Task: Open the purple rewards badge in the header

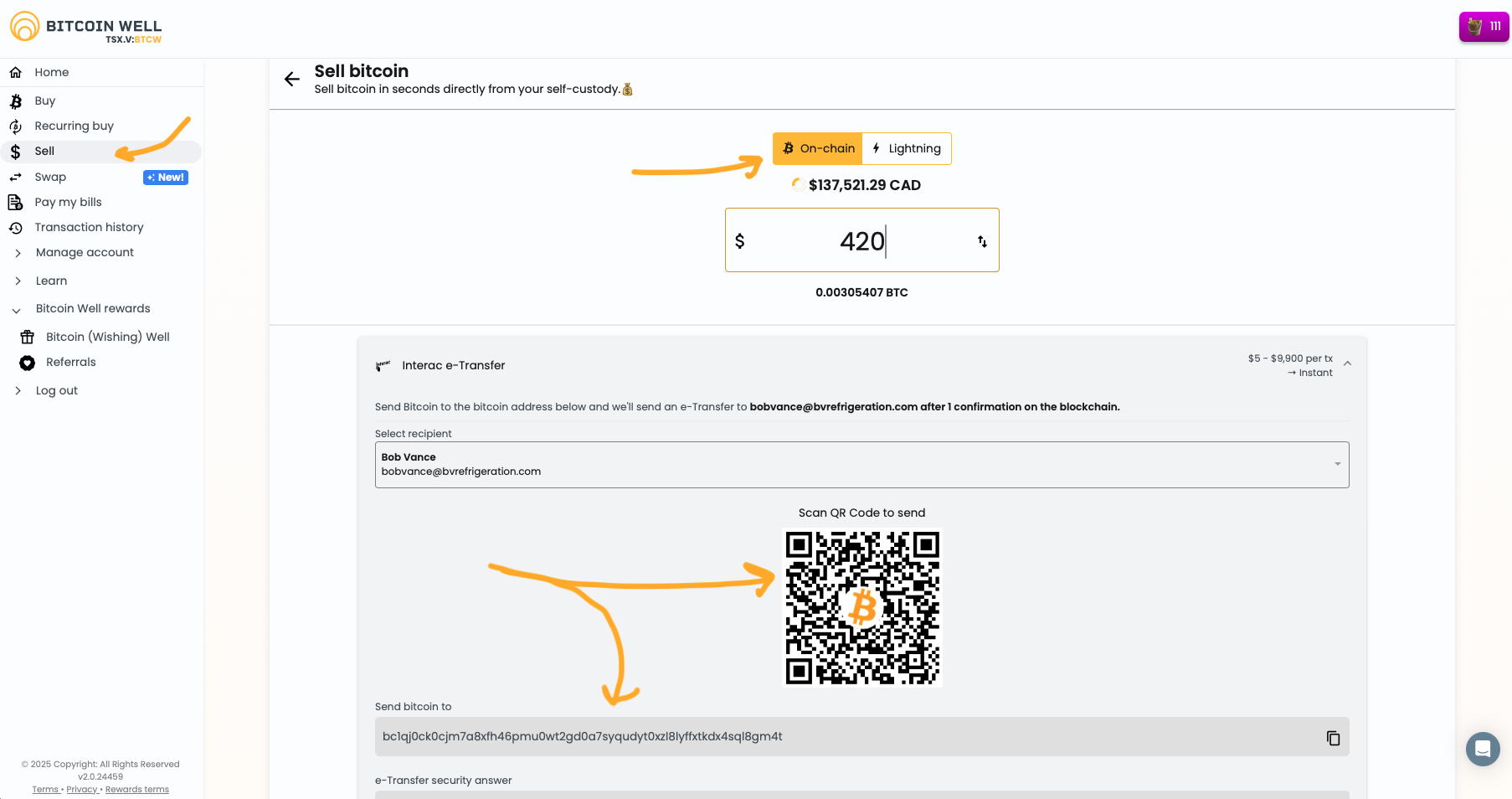Action: pyautogui.click(x=1484, y=27)
